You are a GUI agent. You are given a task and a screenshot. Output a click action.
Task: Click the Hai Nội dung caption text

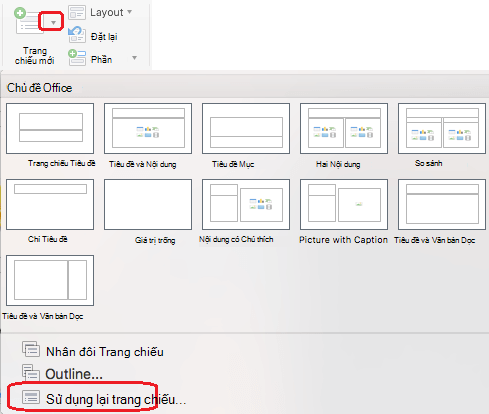[338, 164]
